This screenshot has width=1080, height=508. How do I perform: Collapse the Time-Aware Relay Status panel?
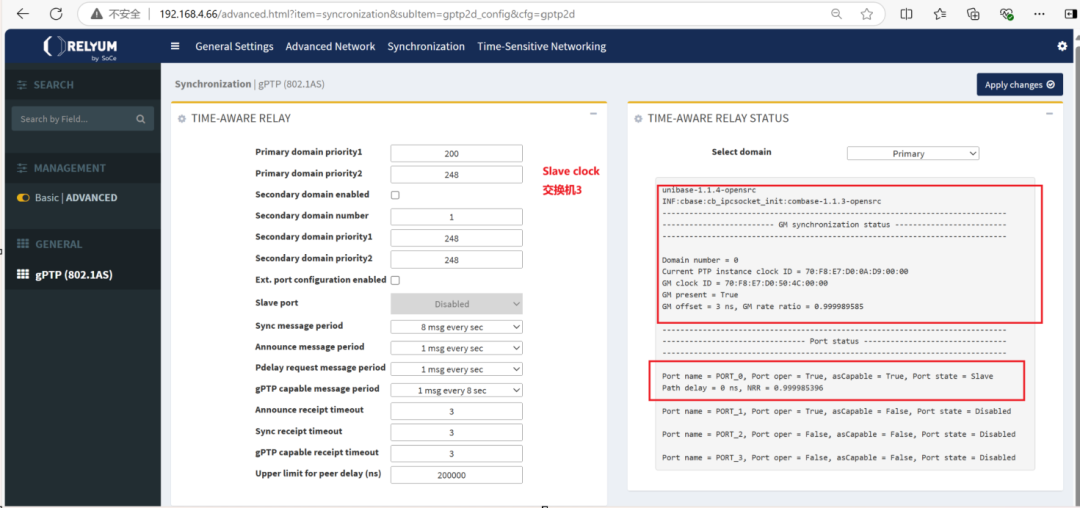[x=1050, y=115]
